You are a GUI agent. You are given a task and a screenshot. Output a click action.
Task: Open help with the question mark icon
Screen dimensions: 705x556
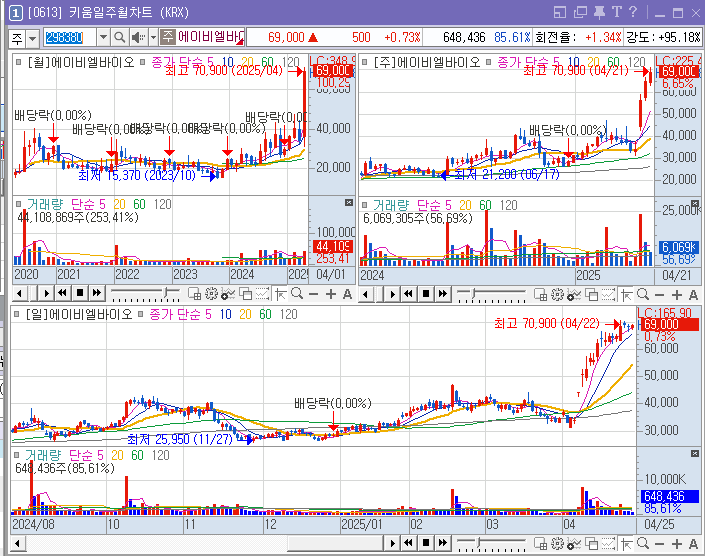pyautogui.click(x=633, y=12)
